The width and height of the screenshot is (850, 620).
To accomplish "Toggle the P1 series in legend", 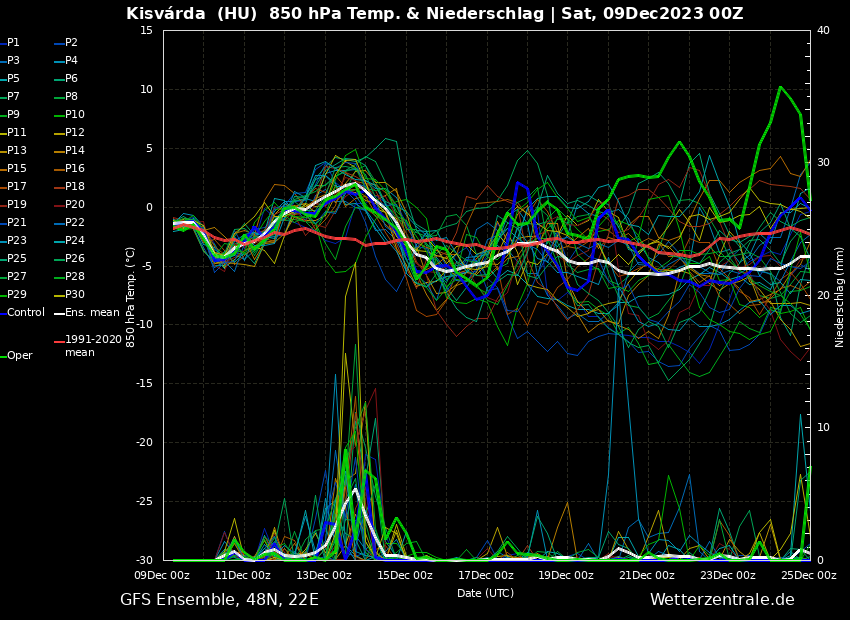I will (13, 43).
